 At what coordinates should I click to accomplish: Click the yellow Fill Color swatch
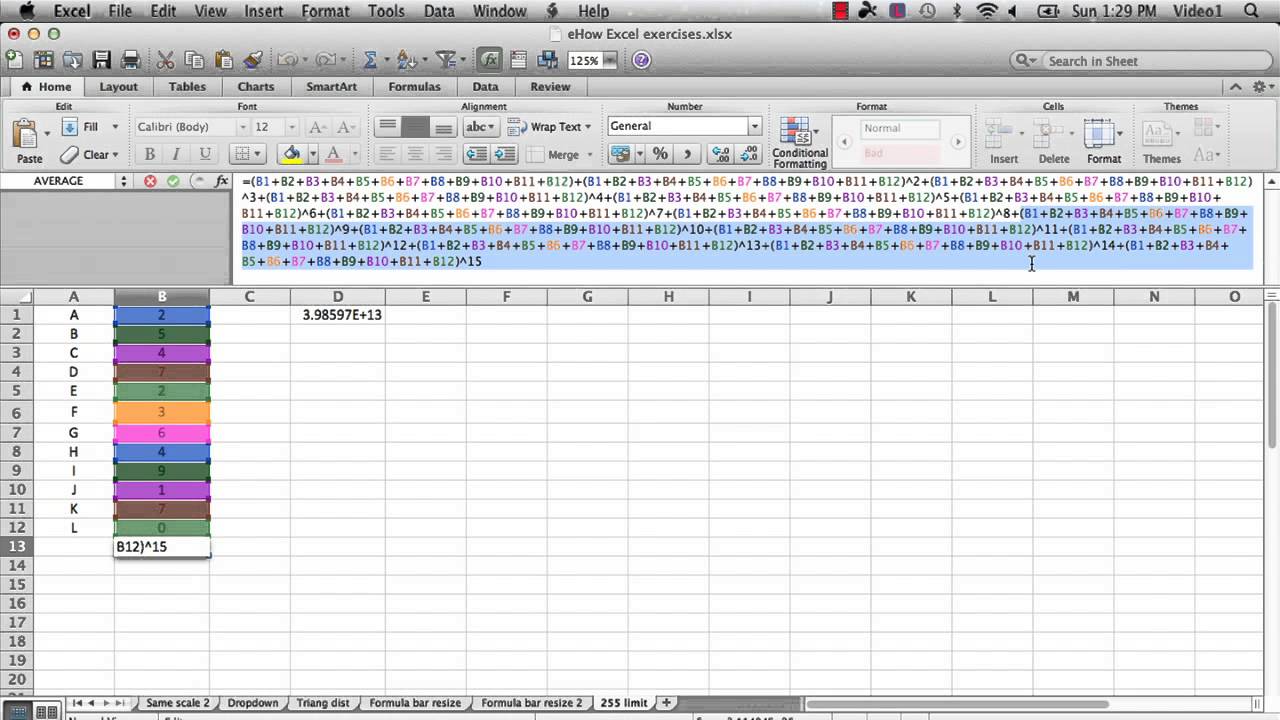(291, 154)
